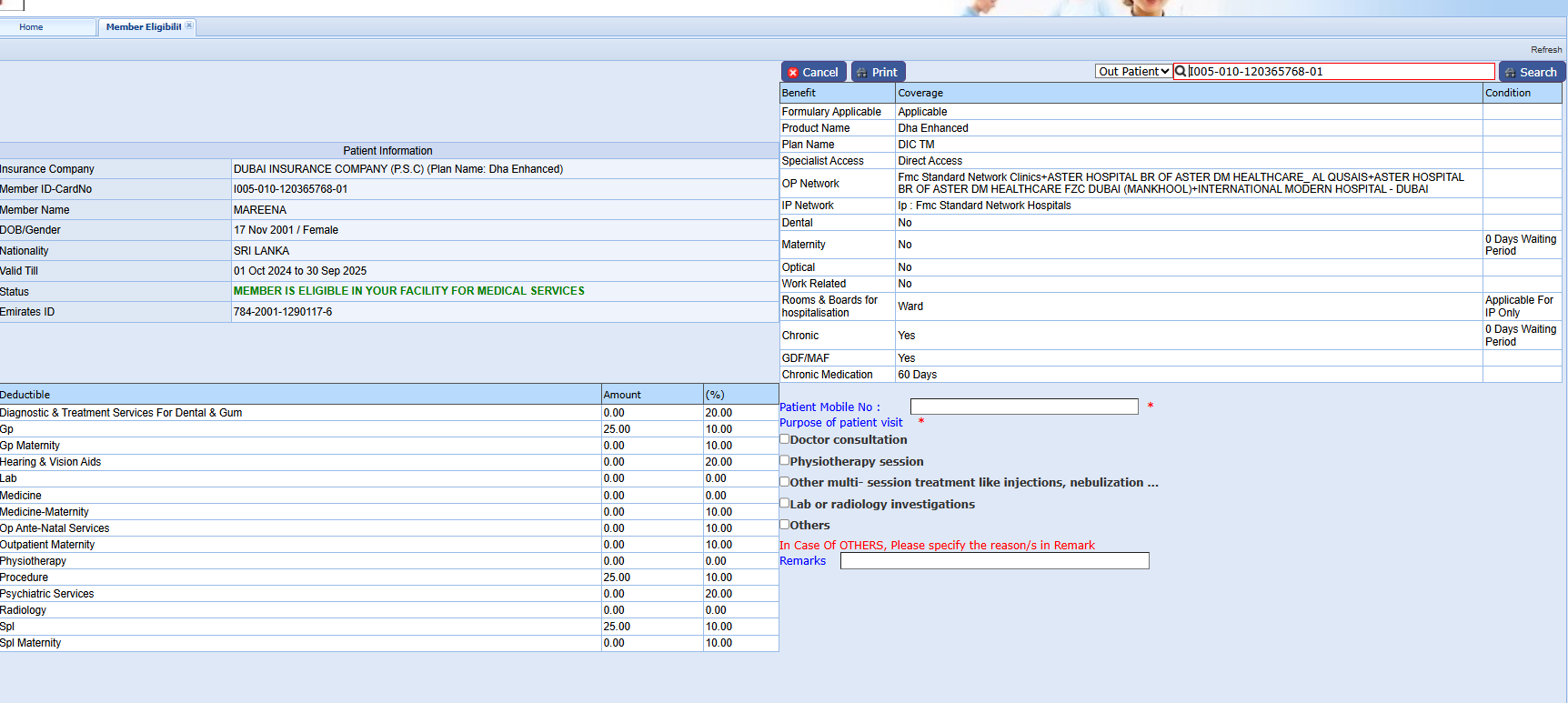Click the Condition column header

pyautogui.click(x=1508, y=93)
